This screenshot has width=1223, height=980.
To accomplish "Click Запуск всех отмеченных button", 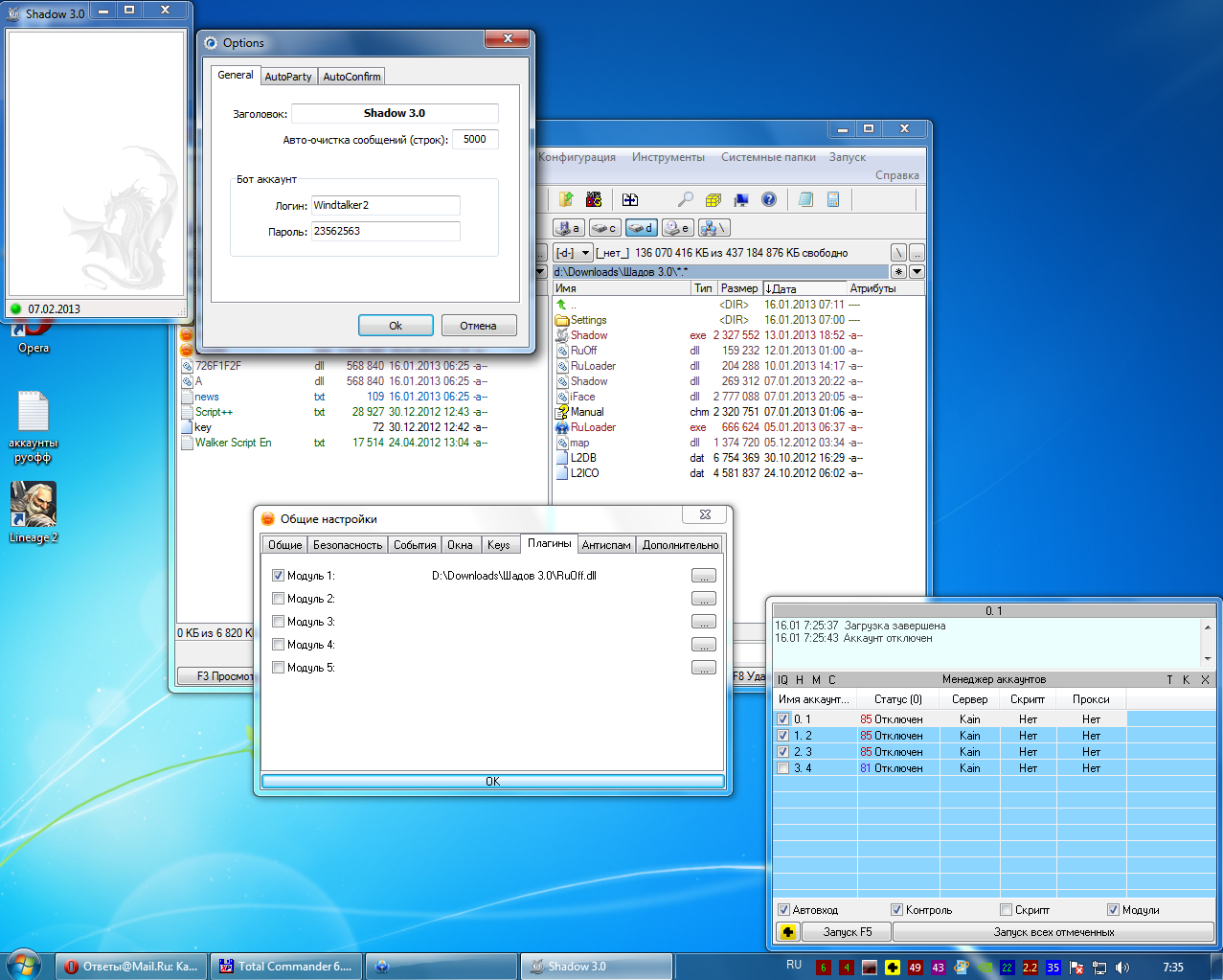I will click(x=1053, y=932).
